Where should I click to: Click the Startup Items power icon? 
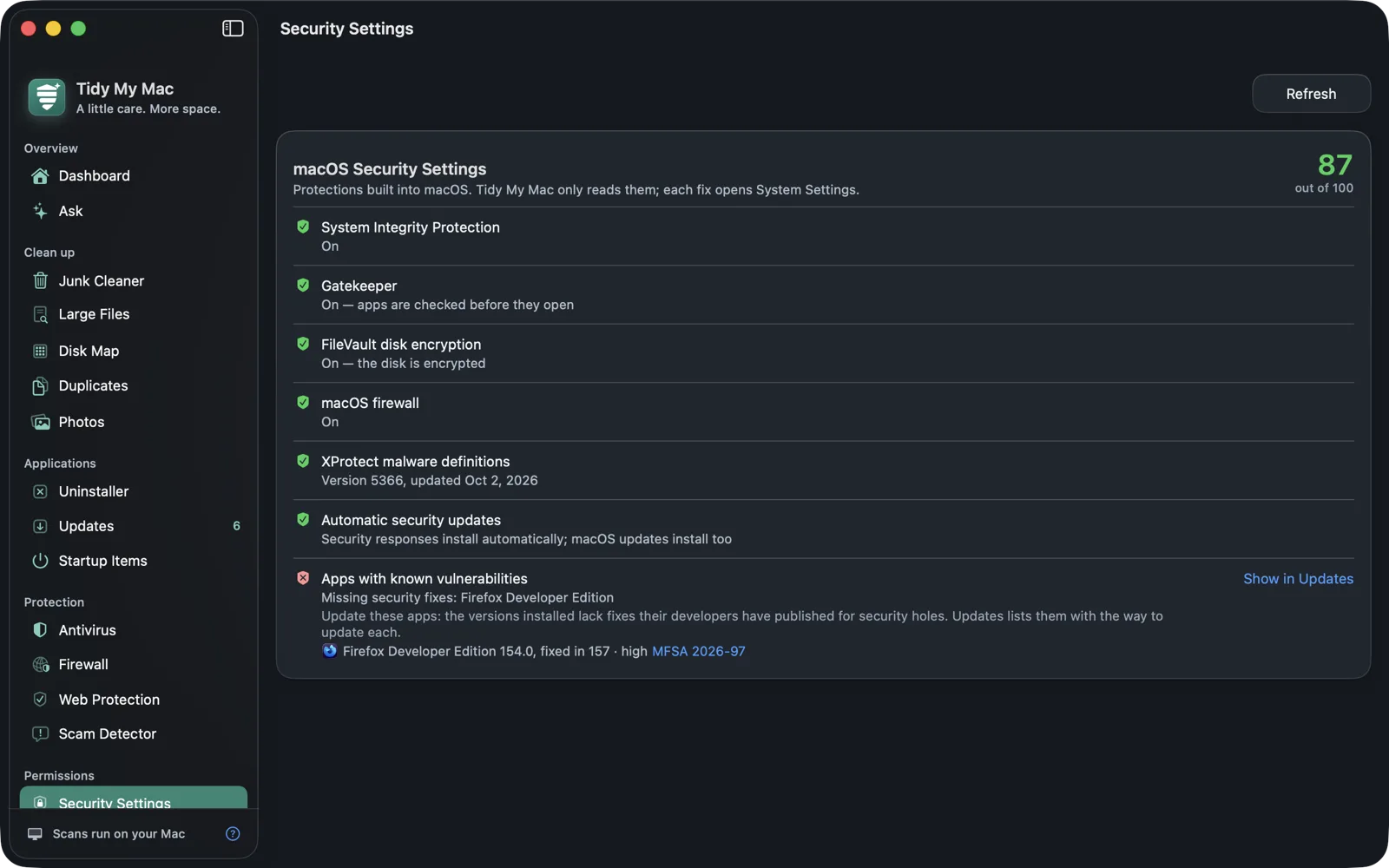(40, 561)
